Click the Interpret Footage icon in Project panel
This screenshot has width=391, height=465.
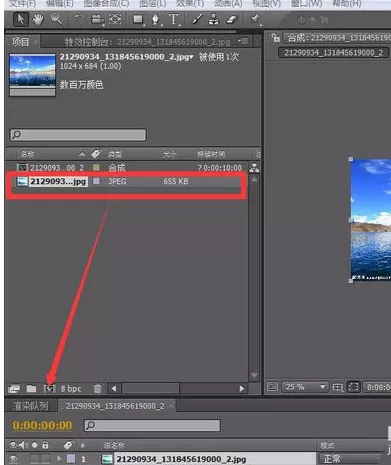pos(14,389)
